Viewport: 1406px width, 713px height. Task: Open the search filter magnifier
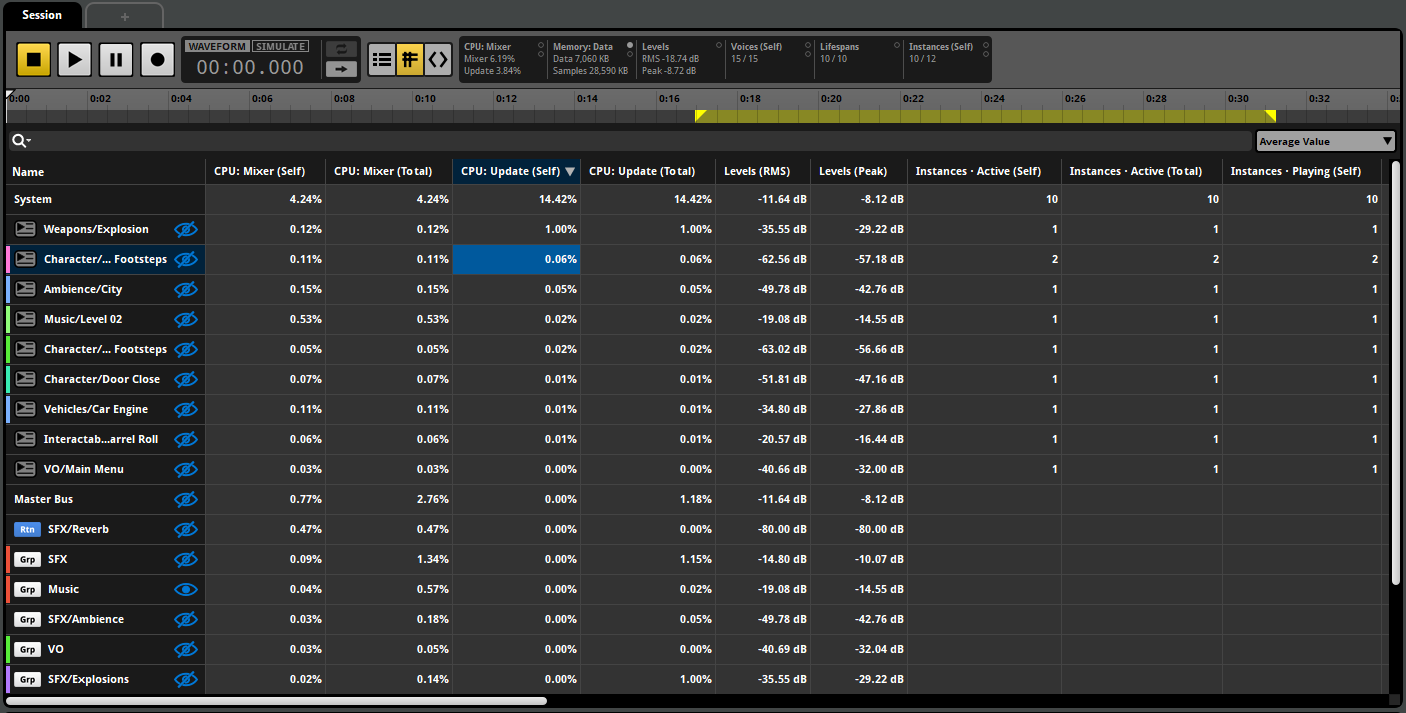pyautogui.click(x=16, y=140)
